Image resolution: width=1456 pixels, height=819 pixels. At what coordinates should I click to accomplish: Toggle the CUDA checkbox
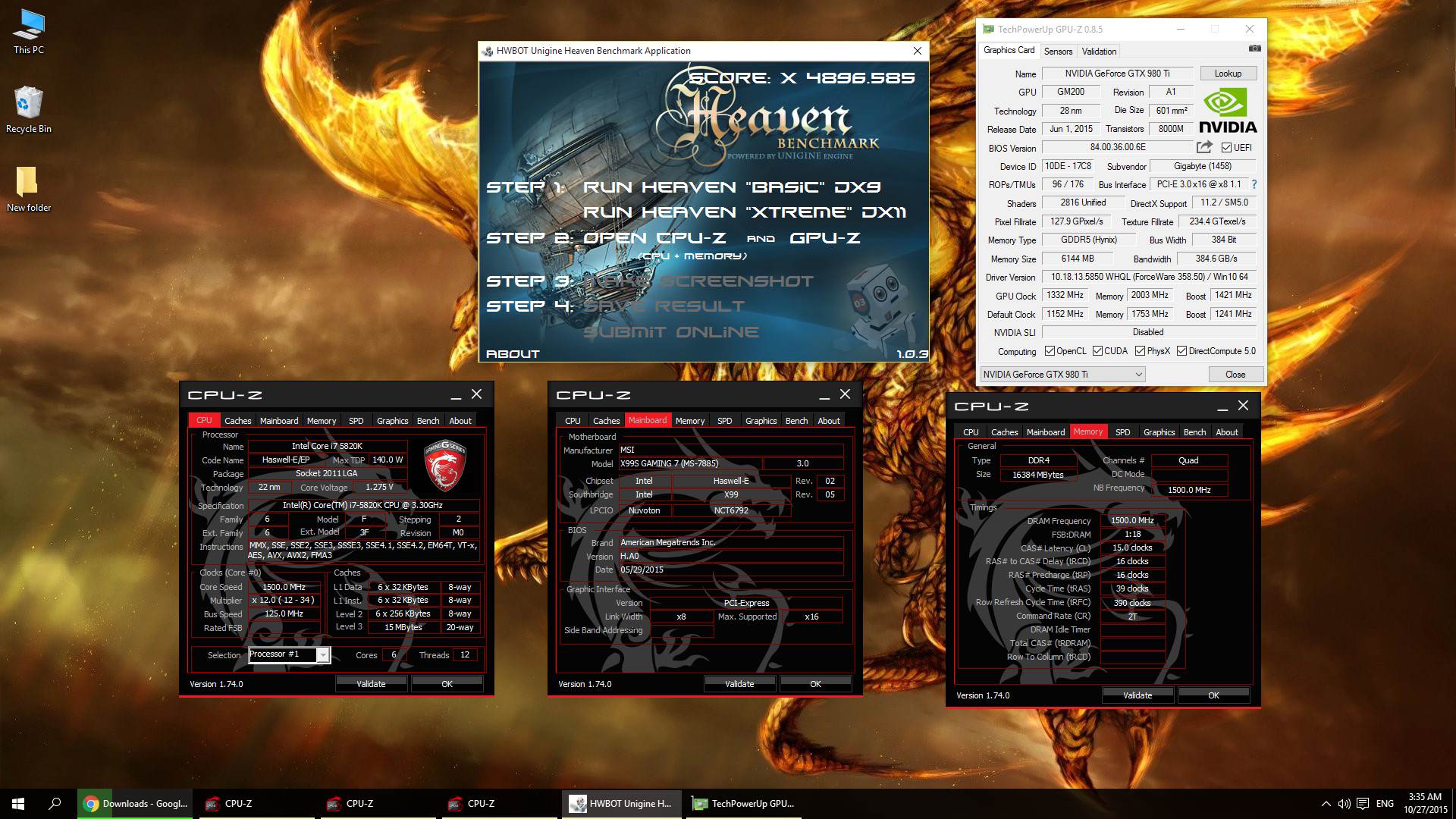(x=1097, y=351)
